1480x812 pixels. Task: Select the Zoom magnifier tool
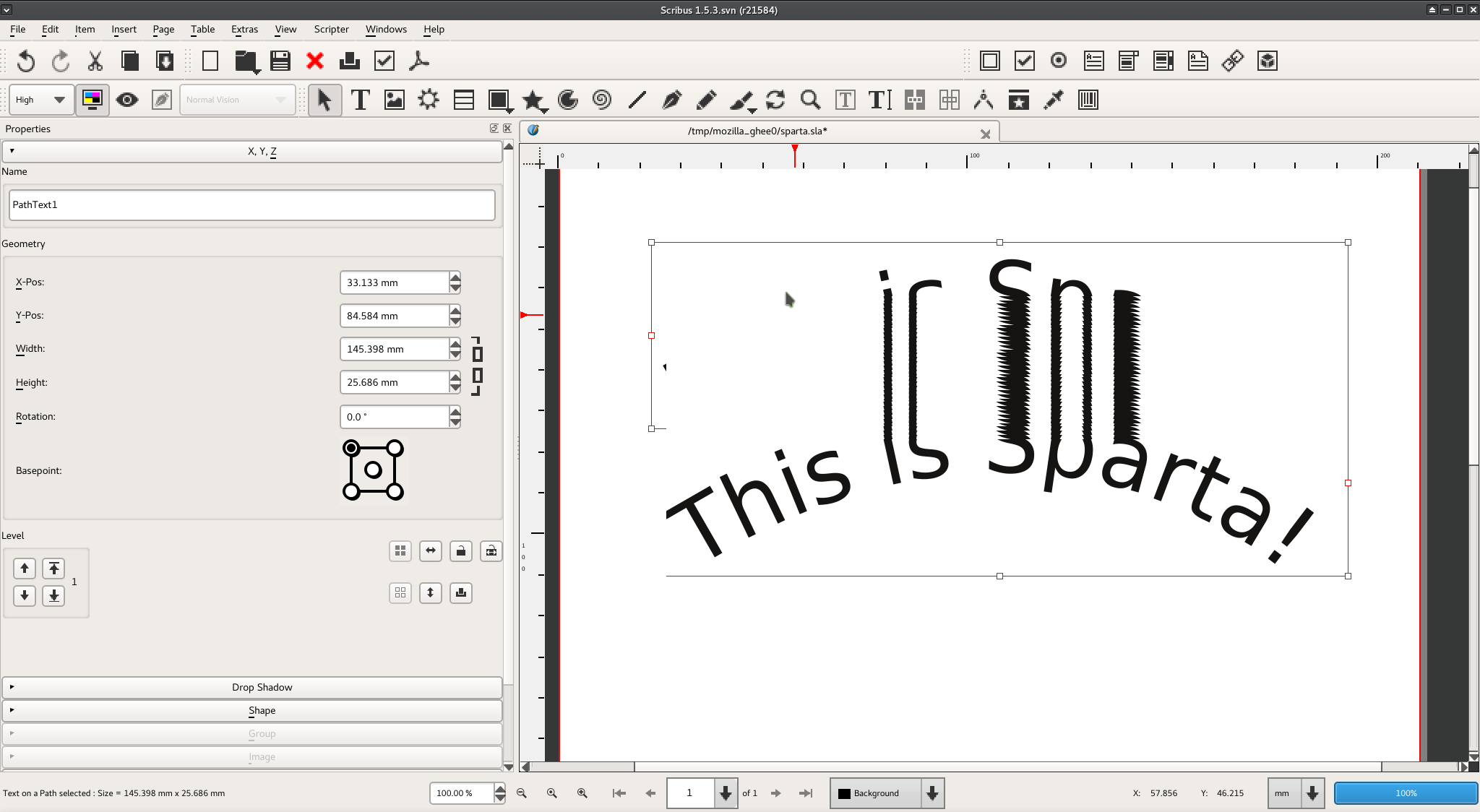coord(810,100)
